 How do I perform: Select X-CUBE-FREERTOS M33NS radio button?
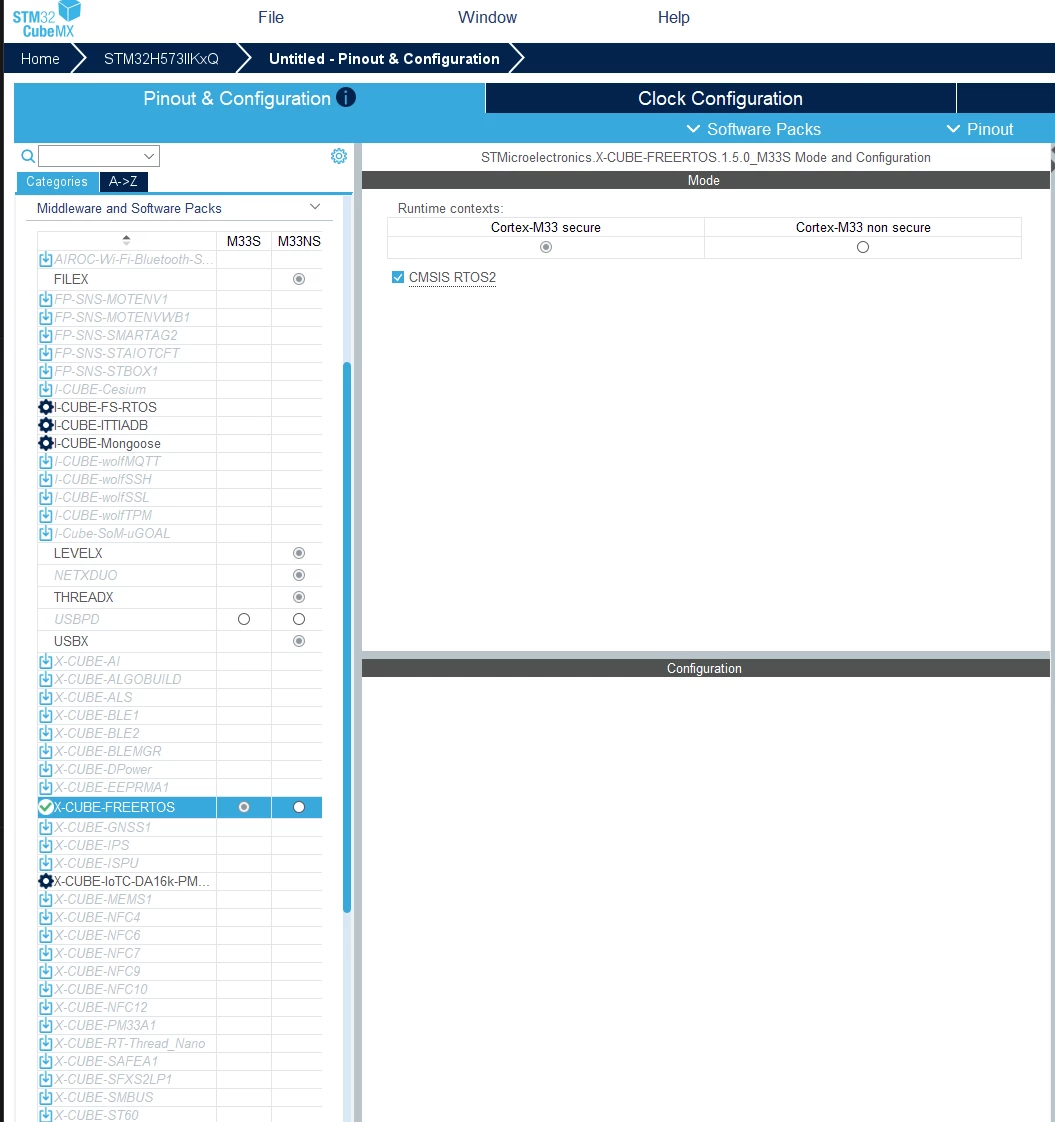(299, 807)
